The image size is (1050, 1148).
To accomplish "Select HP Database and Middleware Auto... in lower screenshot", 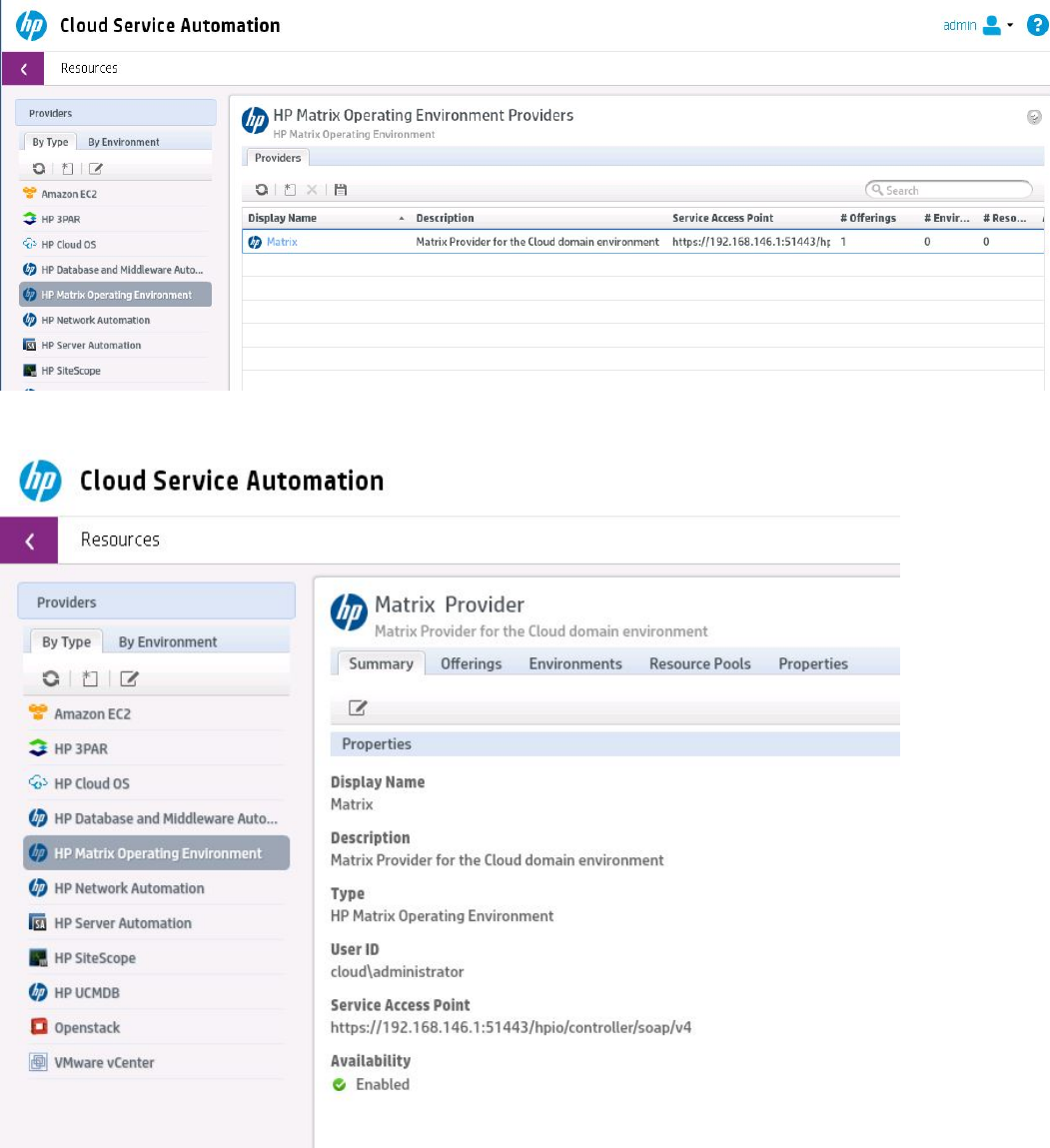I will (156, 818).
